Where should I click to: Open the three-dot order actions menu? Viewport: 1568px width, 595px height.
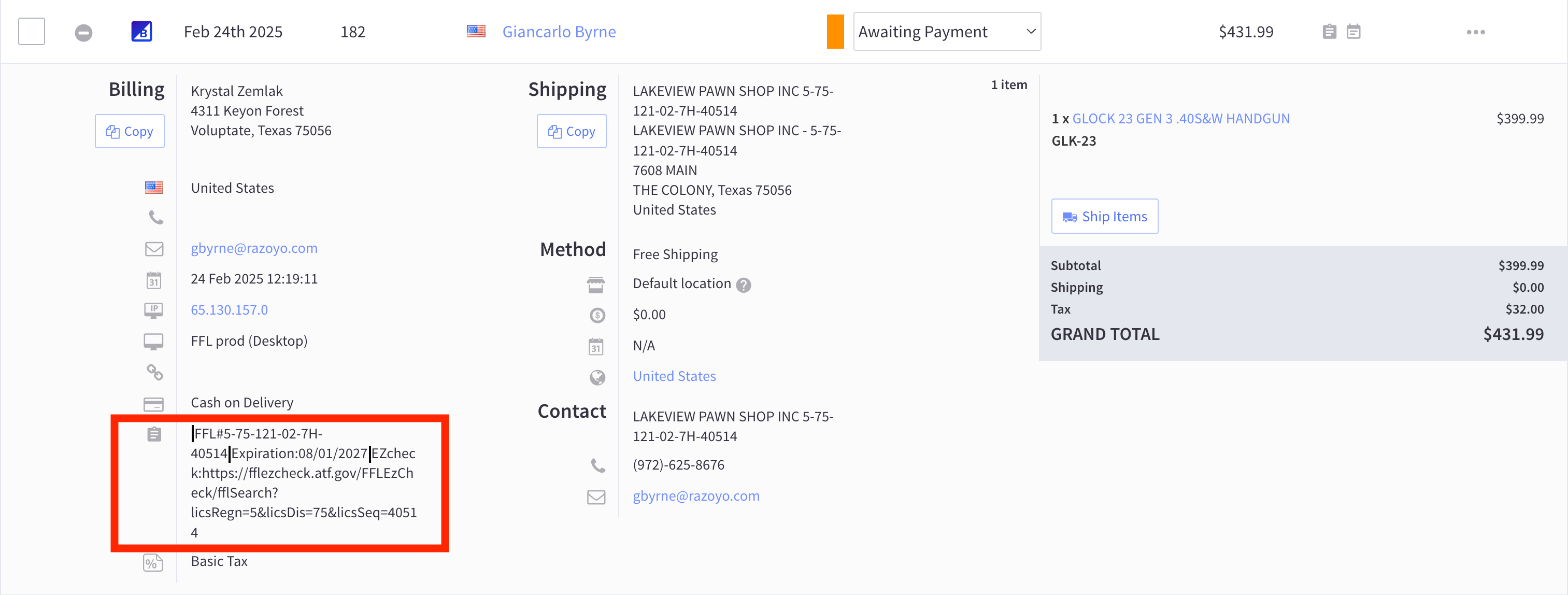[1475, 32]
